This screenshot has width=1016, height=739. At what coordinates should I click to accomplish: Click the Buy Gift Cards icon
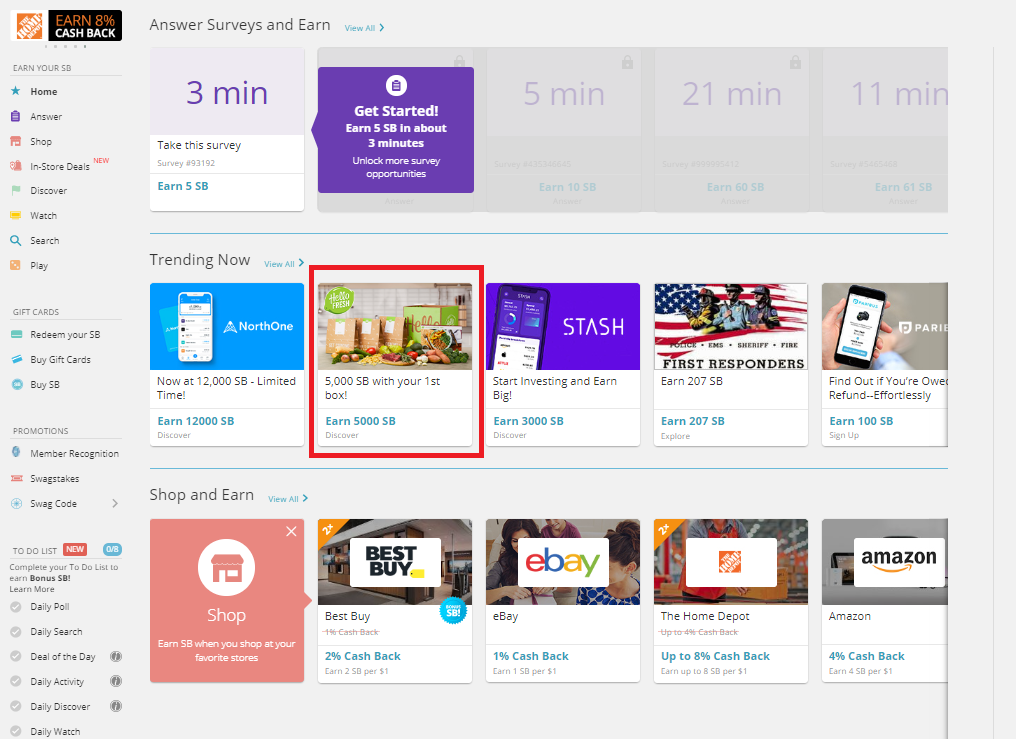17,359
